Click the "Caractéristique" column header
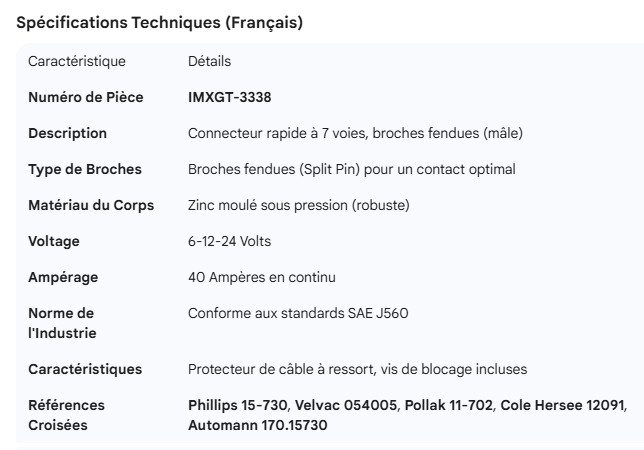The height and width of the screenshot is (450, 644). pyautogui.click(x=77, y=62)
